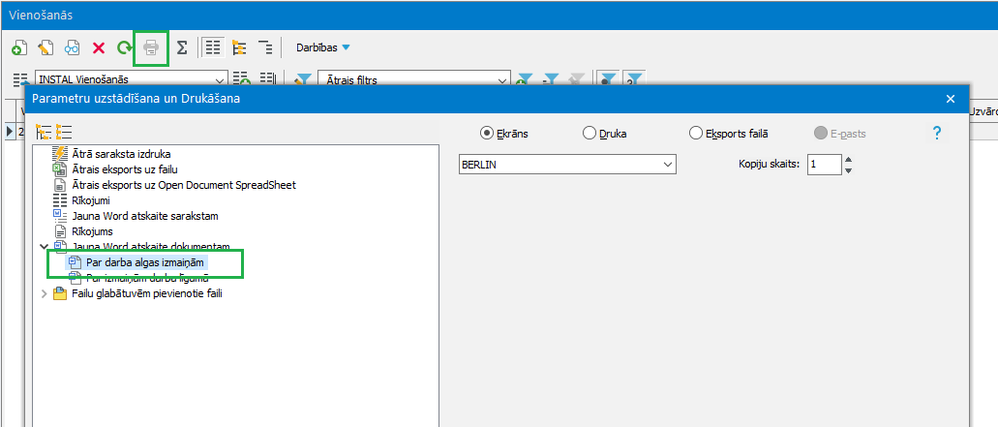Select the Rīkojums tree item
The image size is (998, 427).
click(92, 232)
